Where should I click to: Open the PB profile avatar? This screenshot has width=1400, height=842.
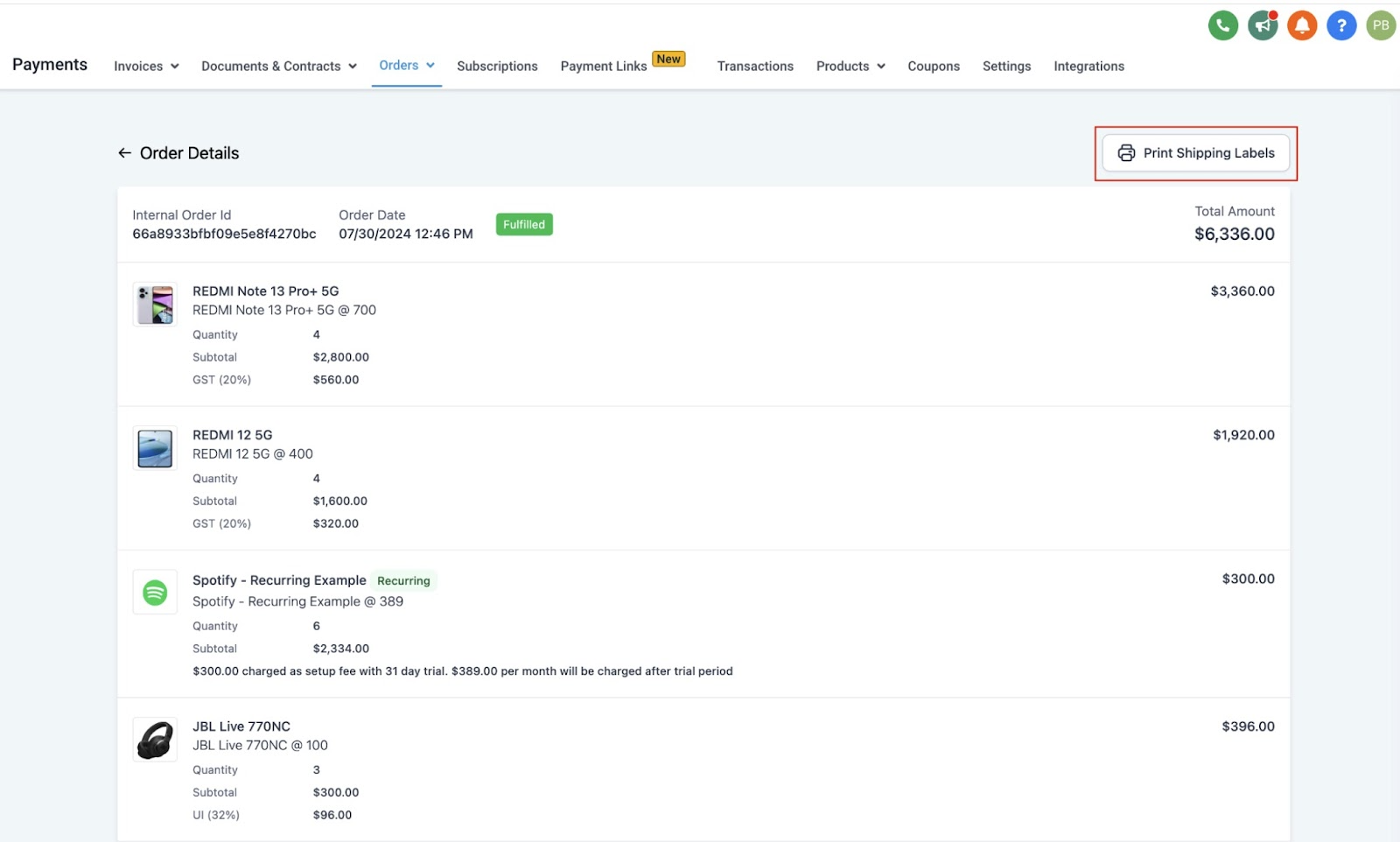tap(1381, 25)
